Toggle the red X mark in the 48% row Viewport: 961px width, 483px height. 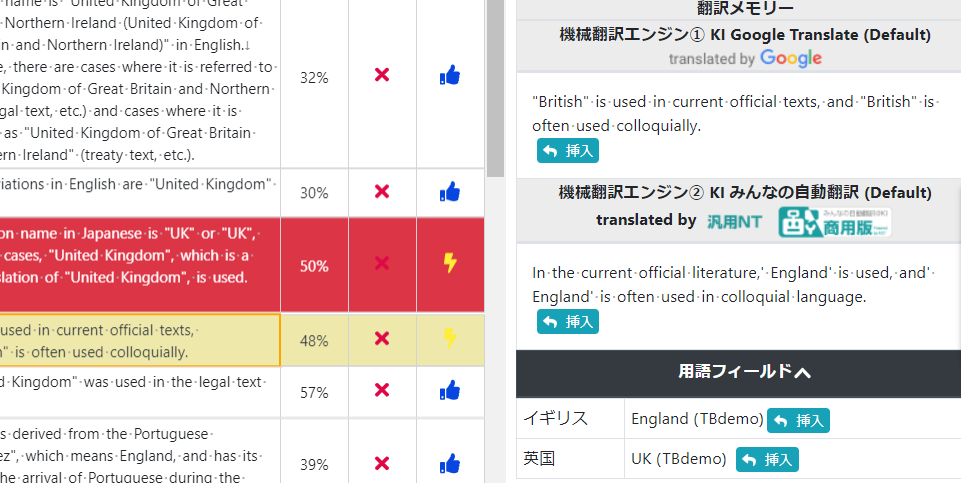[382, 338]
